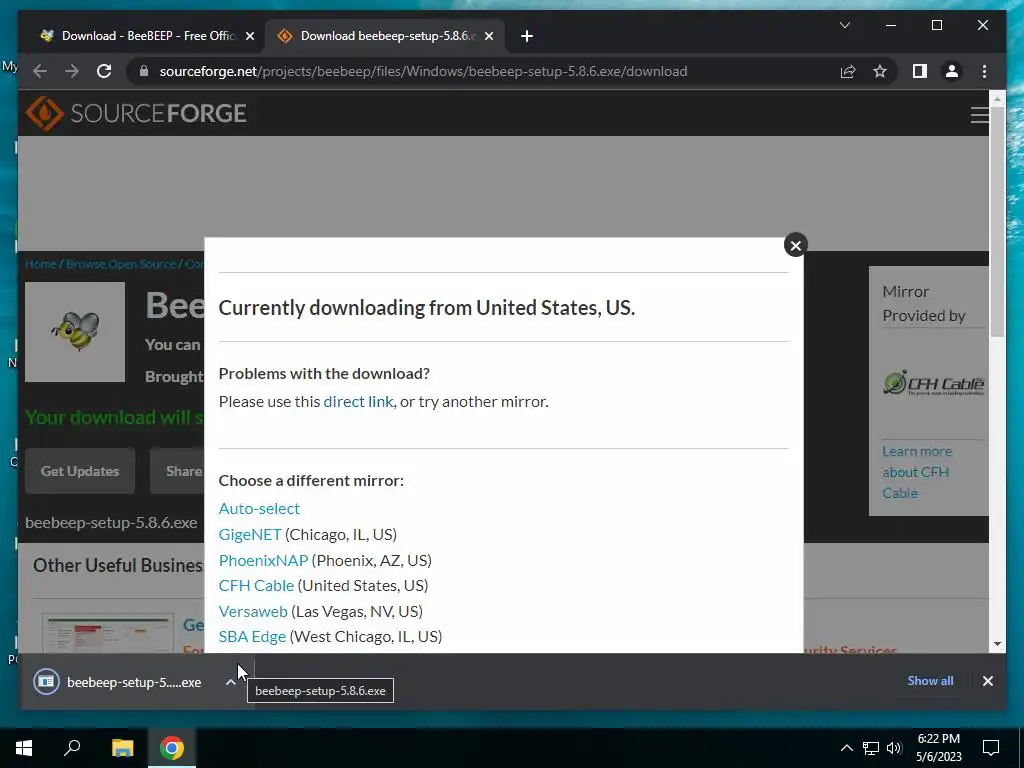The height and width of the screenshot is (768, 1024).
Task: Click Browse Open Source breadcrumb
Action: (x=121, y=264)
